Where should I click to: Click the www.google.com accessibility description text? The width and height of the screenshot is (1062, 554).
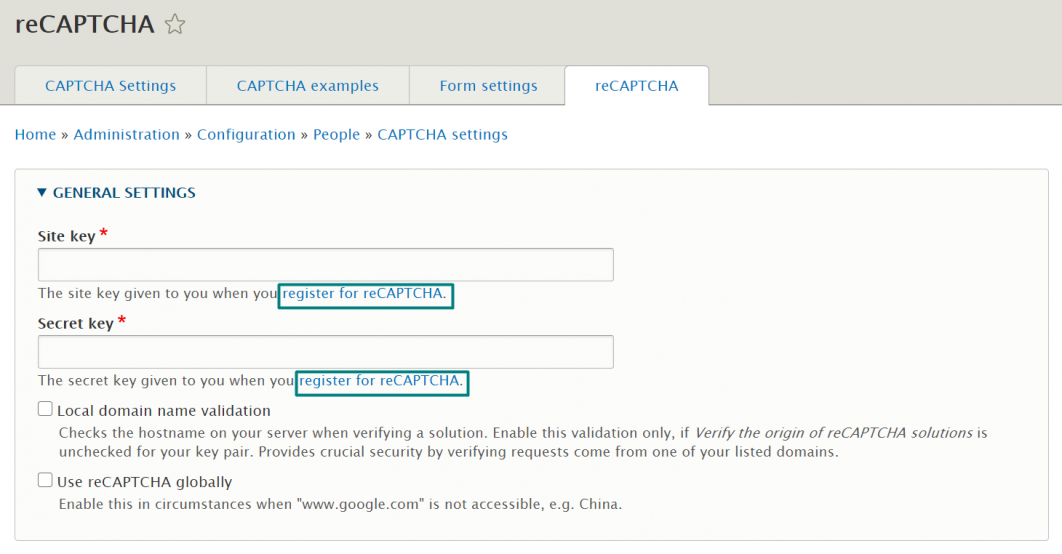pos(340,504)
